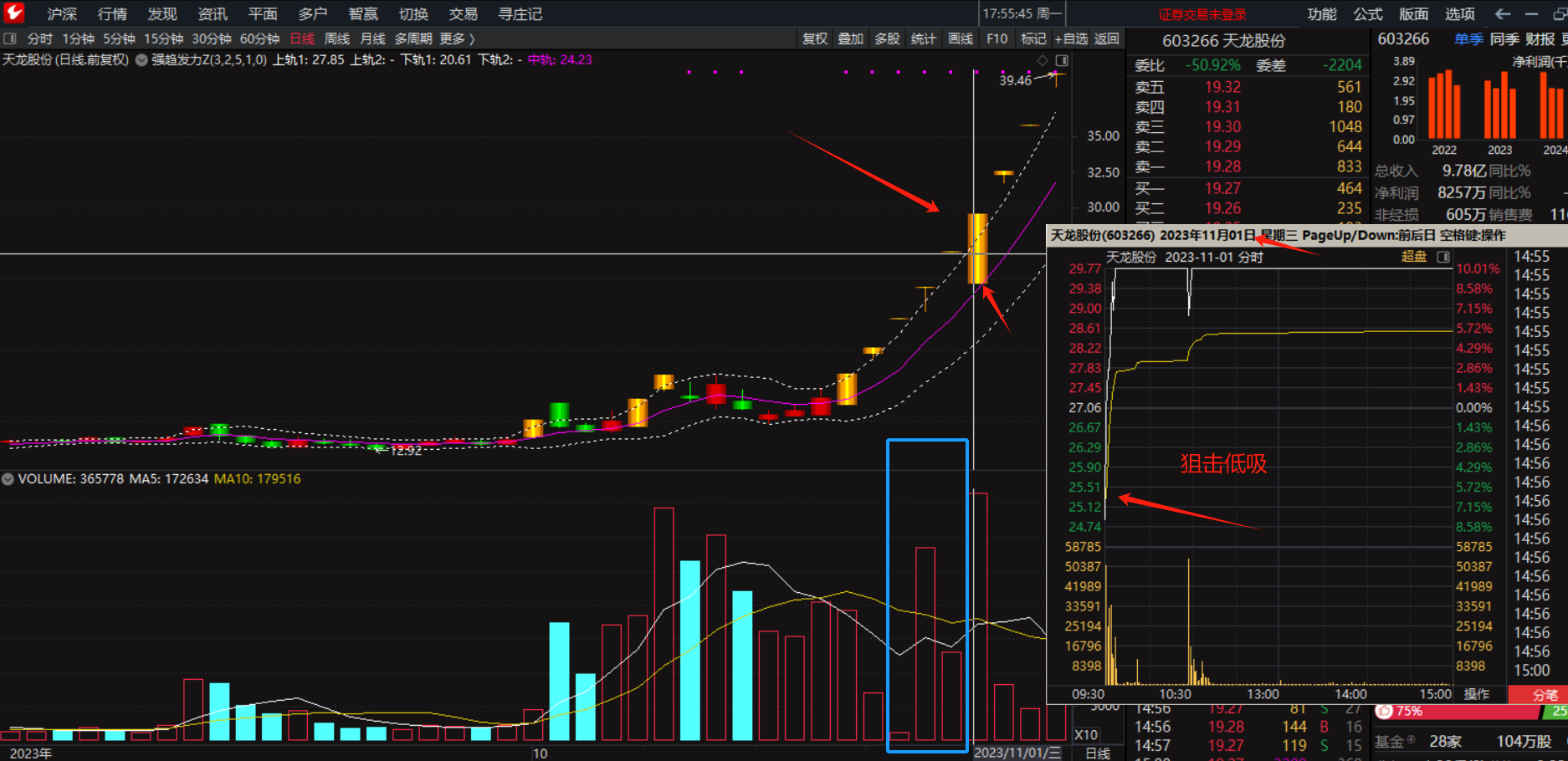Expand the 更多 period options
The height and width of the screenshot is (761, 1568).
[457, 38]
